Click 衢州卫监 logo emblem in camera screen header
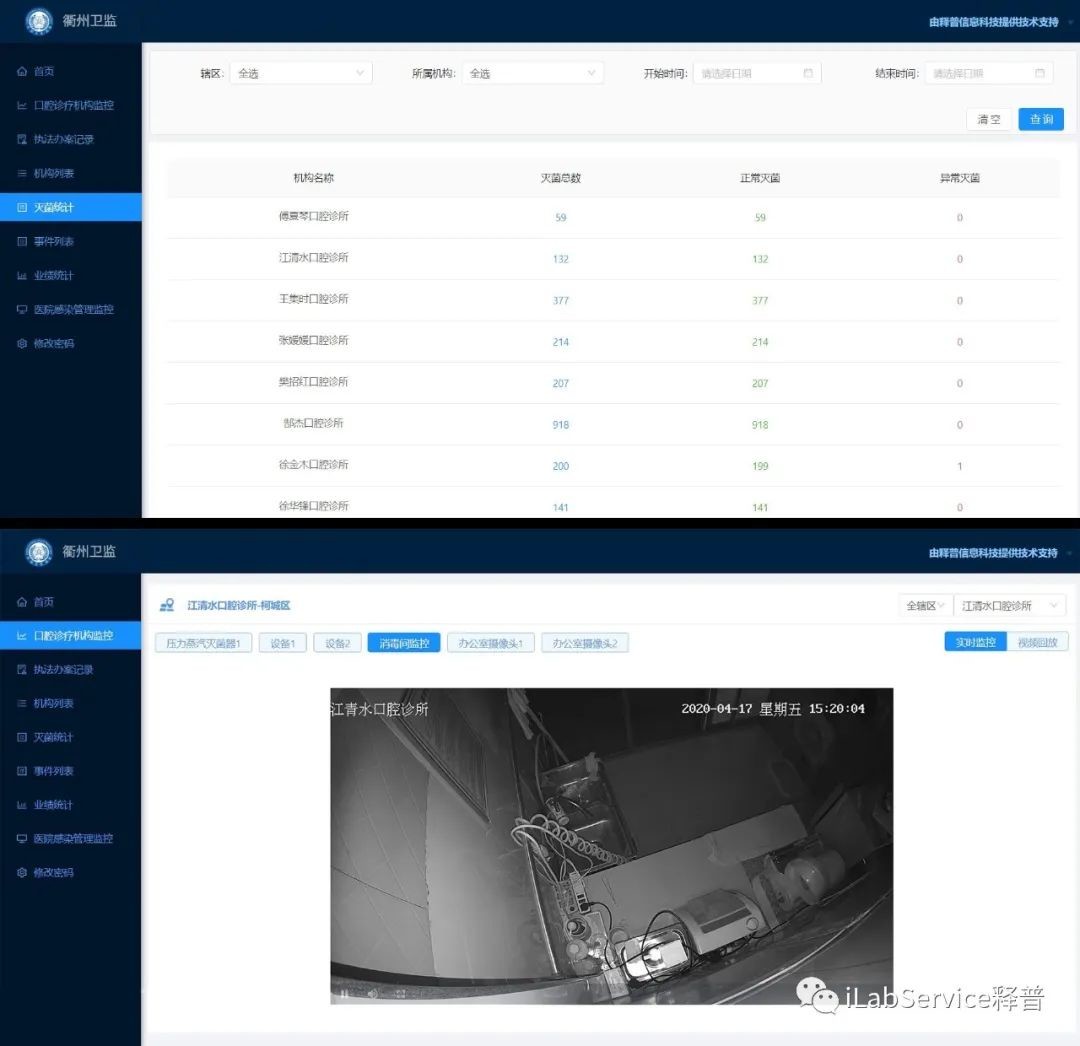Viewport: 1080px width, 1046px height. click(x=39, y=552)
